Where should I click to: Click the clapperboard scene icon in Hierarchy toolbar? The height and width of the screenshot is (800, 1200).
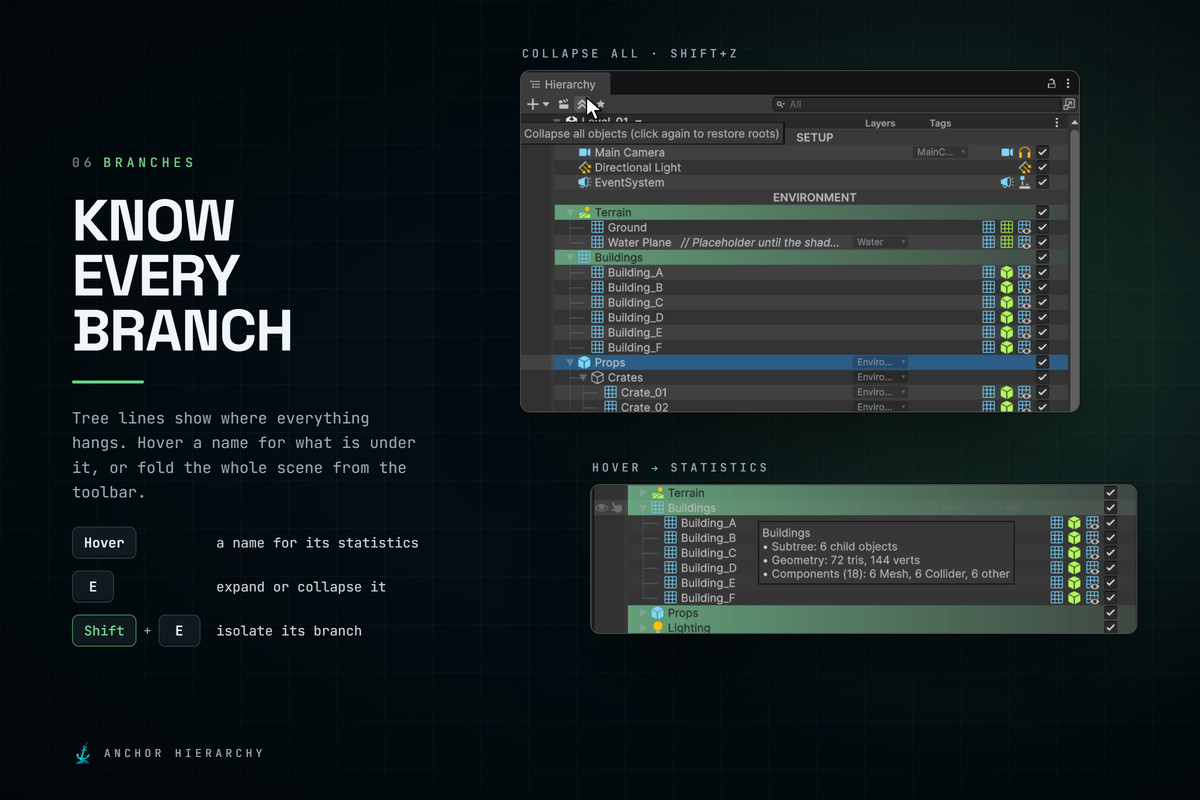[x=564, y=104]
